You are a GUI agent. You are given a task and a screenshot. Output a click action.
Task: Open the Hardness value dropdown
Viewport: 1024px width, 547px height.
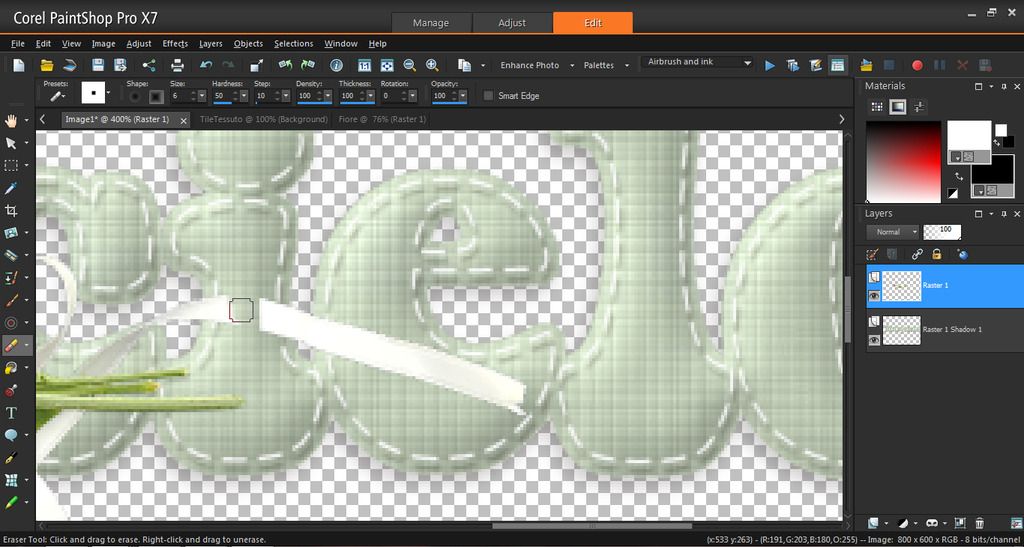[244, 96]
